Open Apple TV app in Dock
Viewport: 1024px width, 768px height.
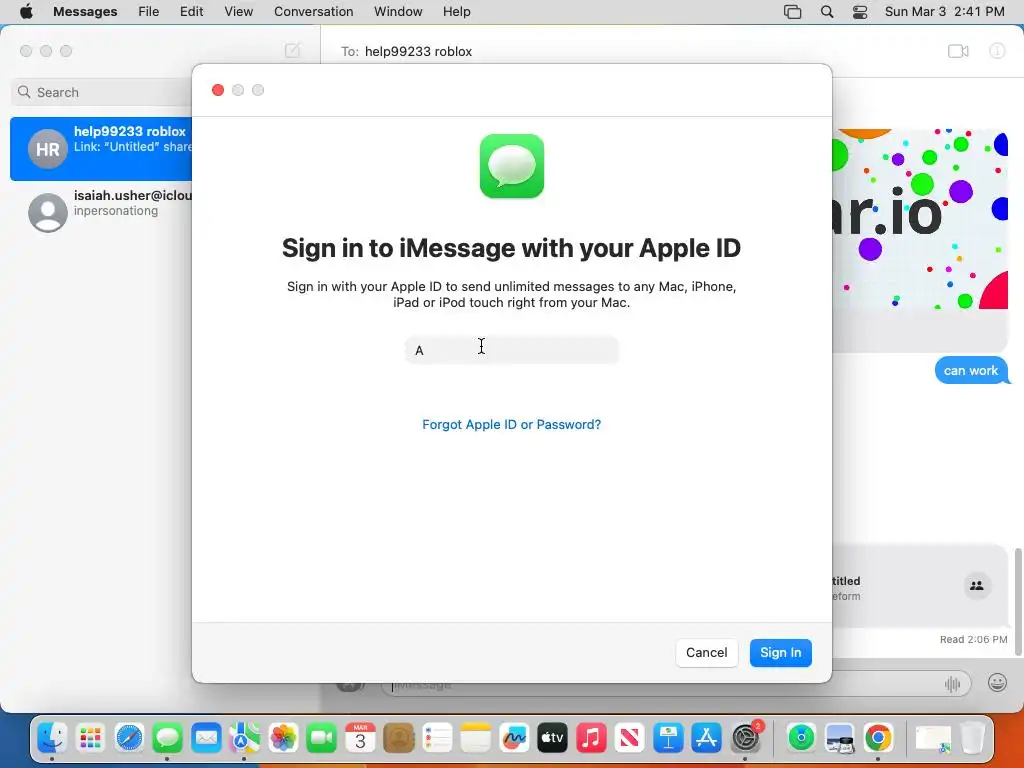(x=552, y=738)
